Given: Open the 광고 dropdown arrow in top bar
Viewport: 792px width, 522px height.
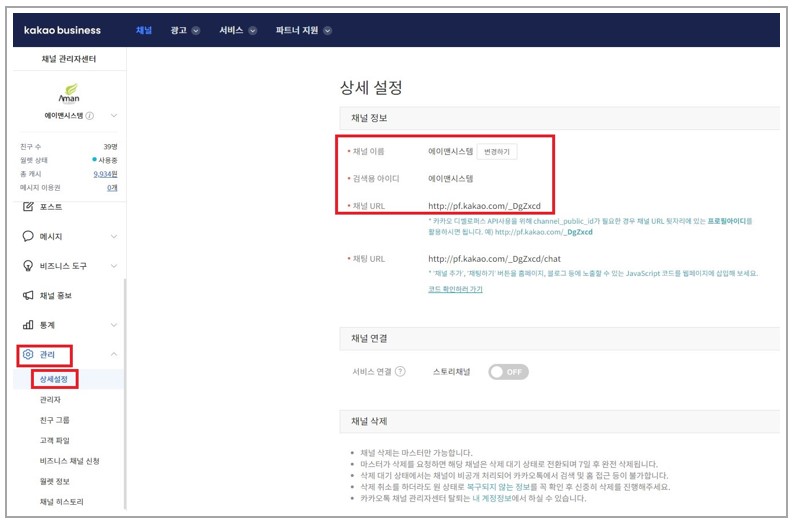Looking at the screenshot, I should point(195,31).
